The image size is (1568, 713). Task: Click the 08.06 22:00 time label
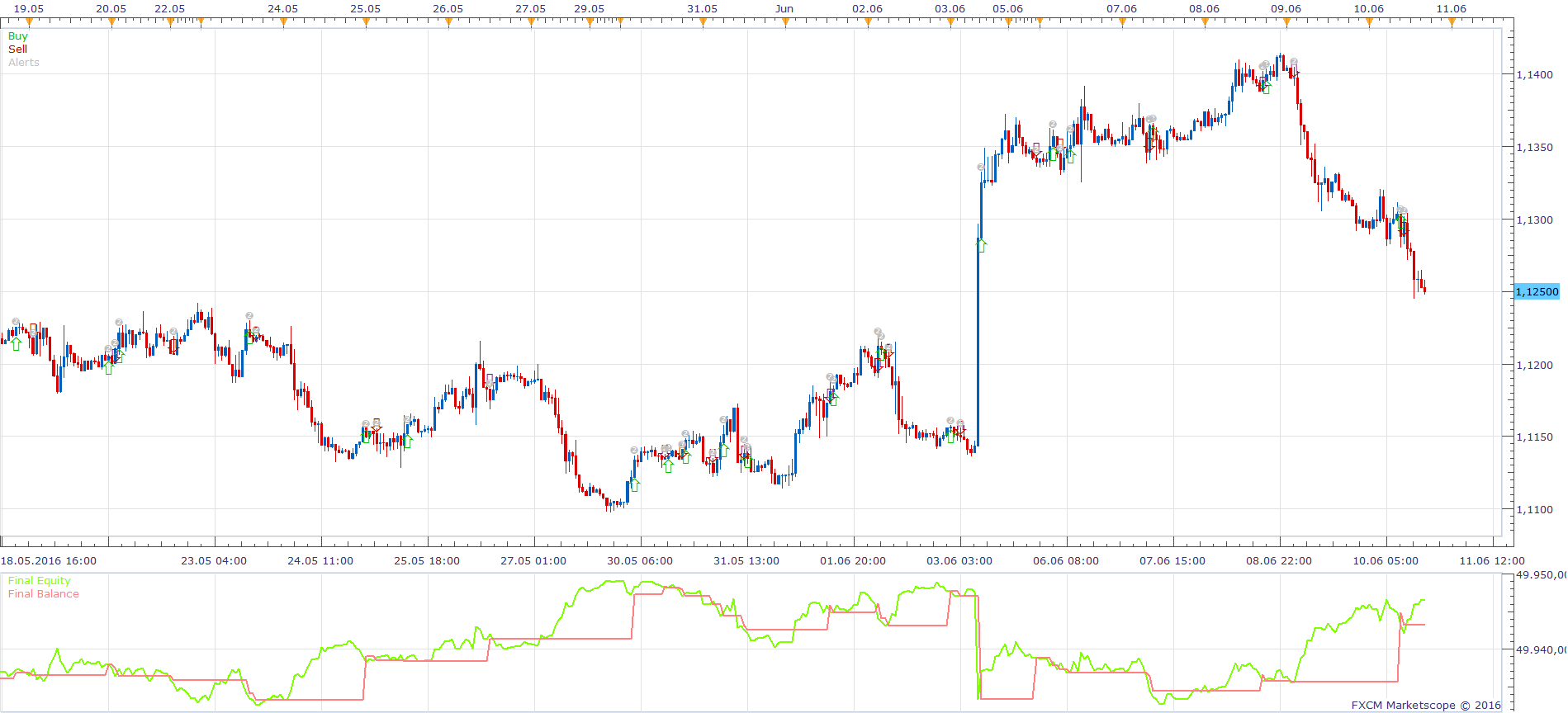(1279, 561)
